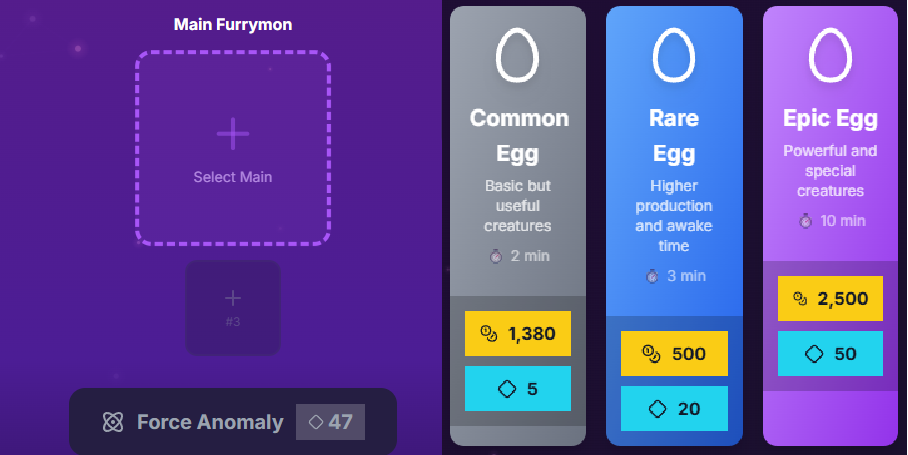
Task: Buy Rare Egg for 20 gems
Action: point(673,408)
